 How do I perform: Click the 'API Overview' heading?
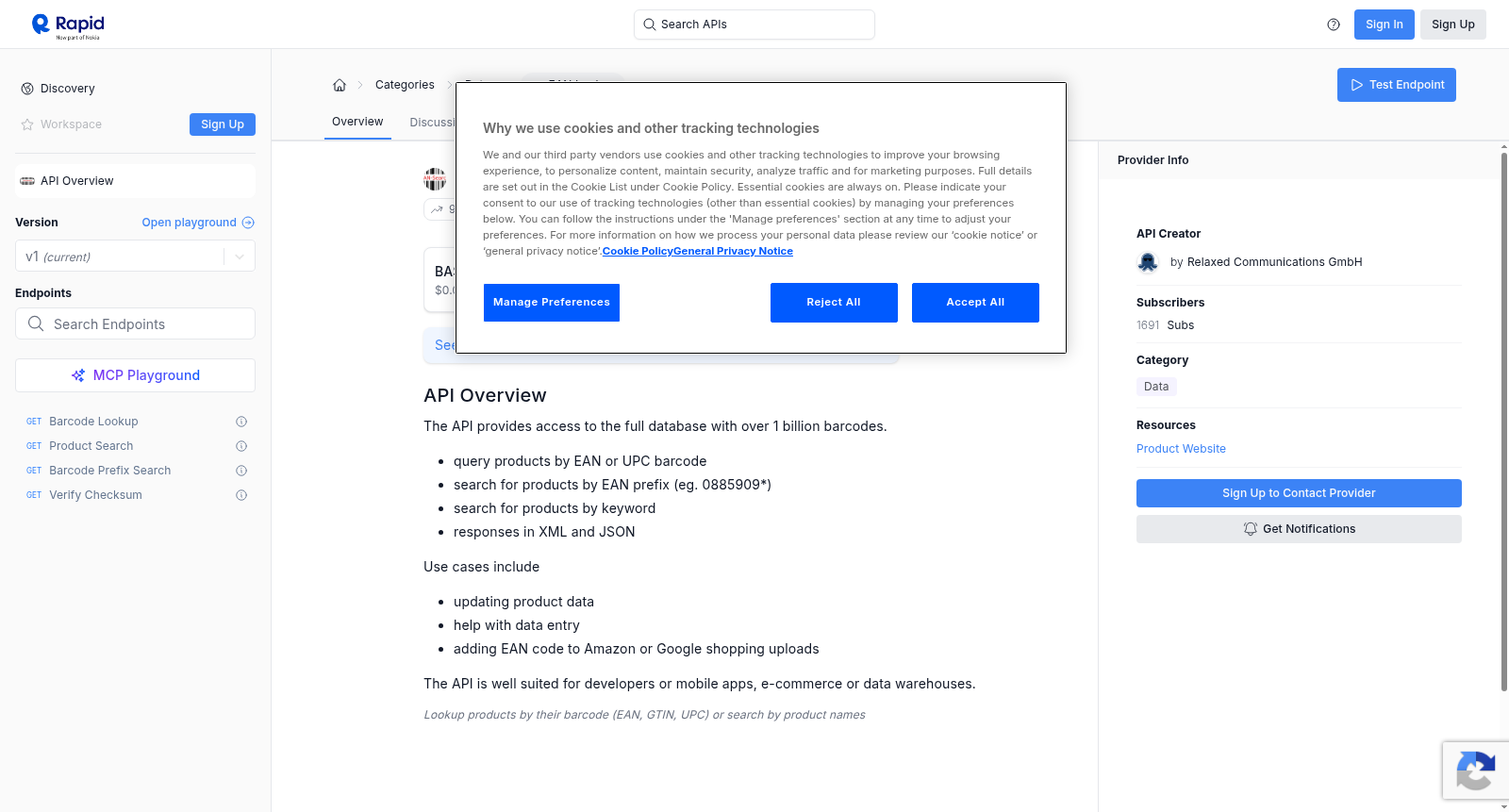485,395
